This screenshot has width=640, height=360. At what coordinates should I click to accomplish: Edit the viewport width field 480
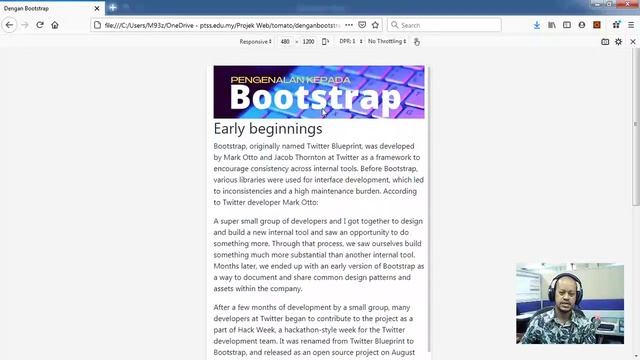click(285, 42)
